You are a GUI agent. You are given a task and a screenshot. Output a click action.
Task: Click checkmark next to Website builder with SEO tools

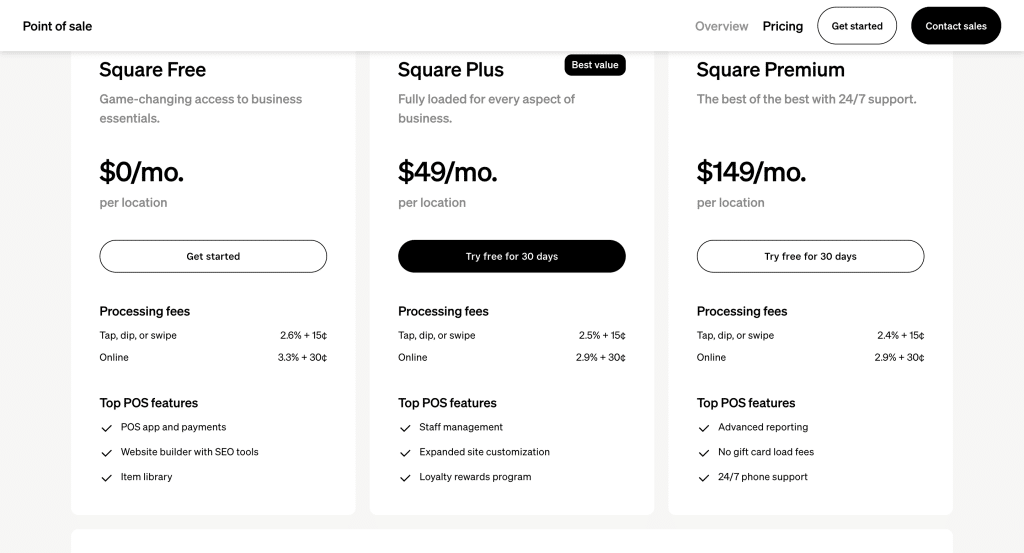click(106, 453)
